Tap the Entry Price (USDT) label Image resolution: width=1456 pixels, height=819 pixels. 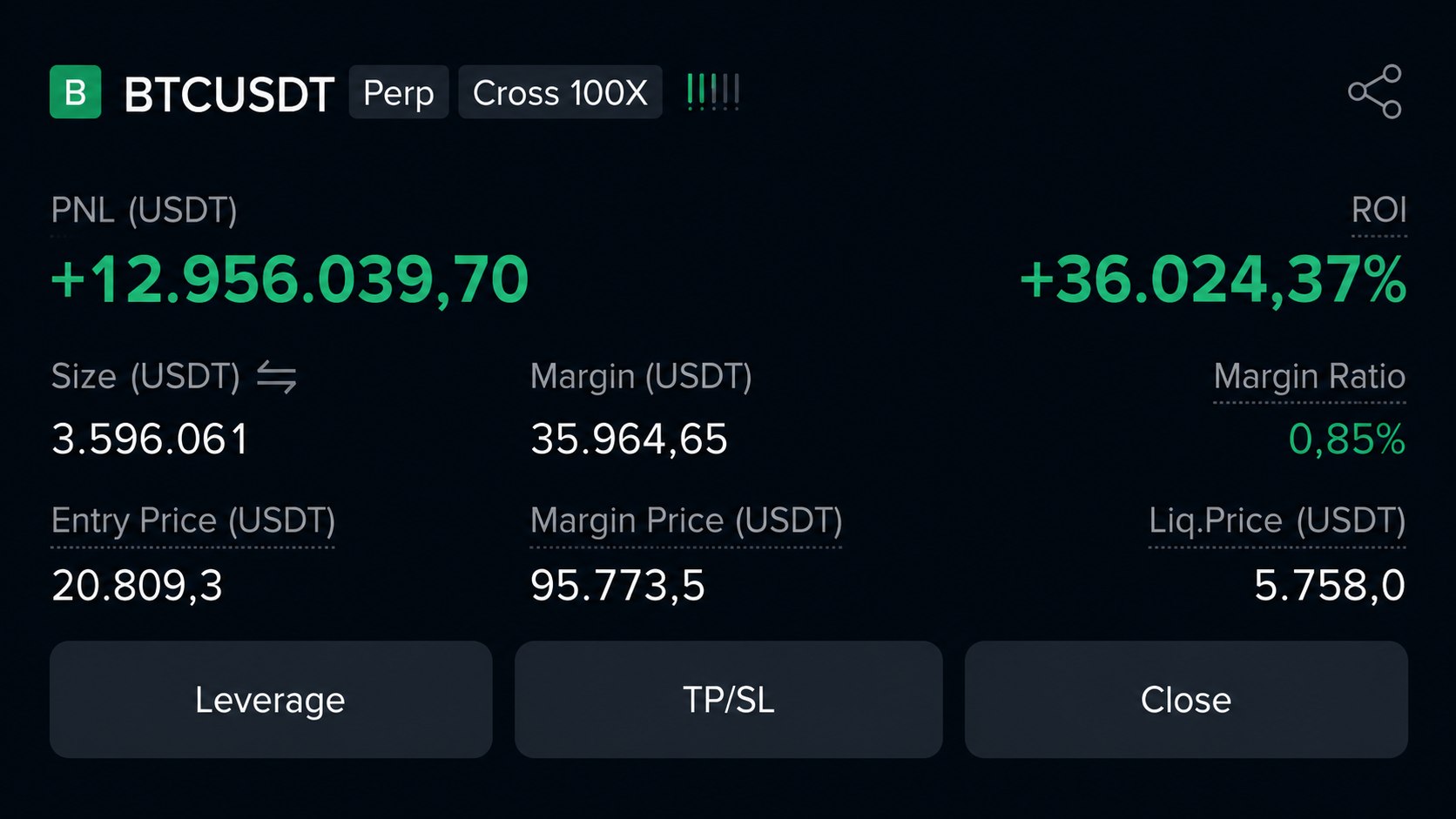(x=193, y=521)
